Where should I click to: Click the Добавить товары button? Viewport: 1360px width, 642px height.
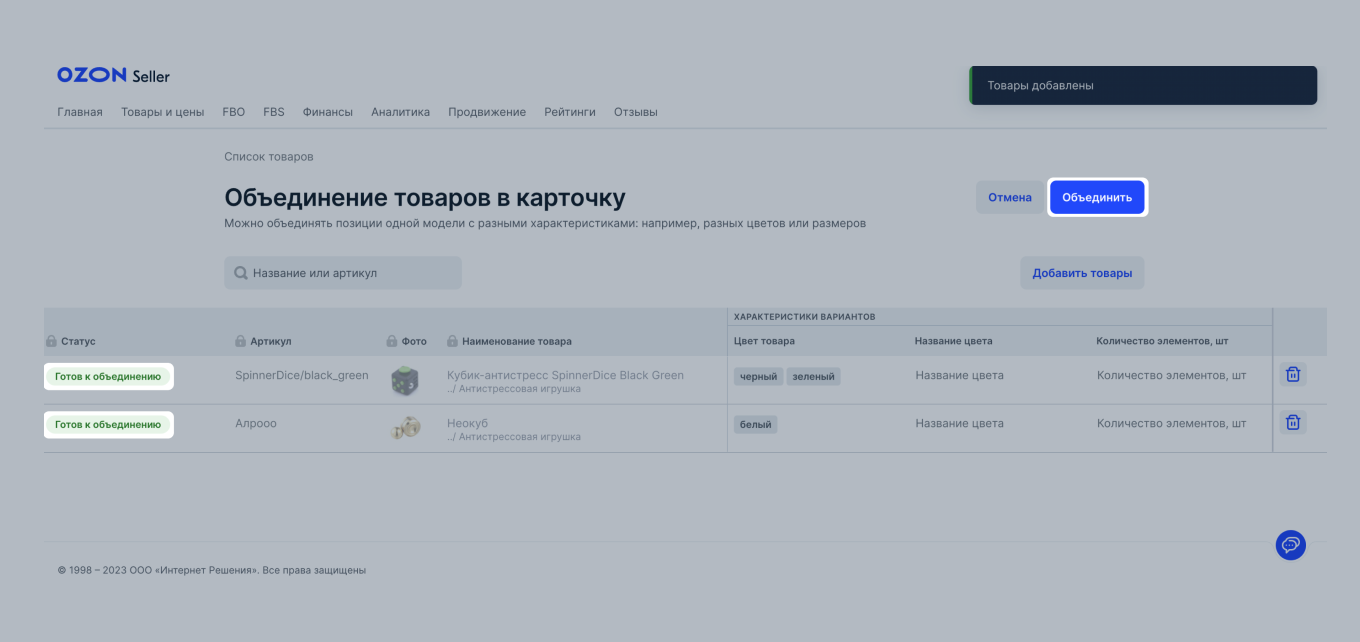point(1082,272)
